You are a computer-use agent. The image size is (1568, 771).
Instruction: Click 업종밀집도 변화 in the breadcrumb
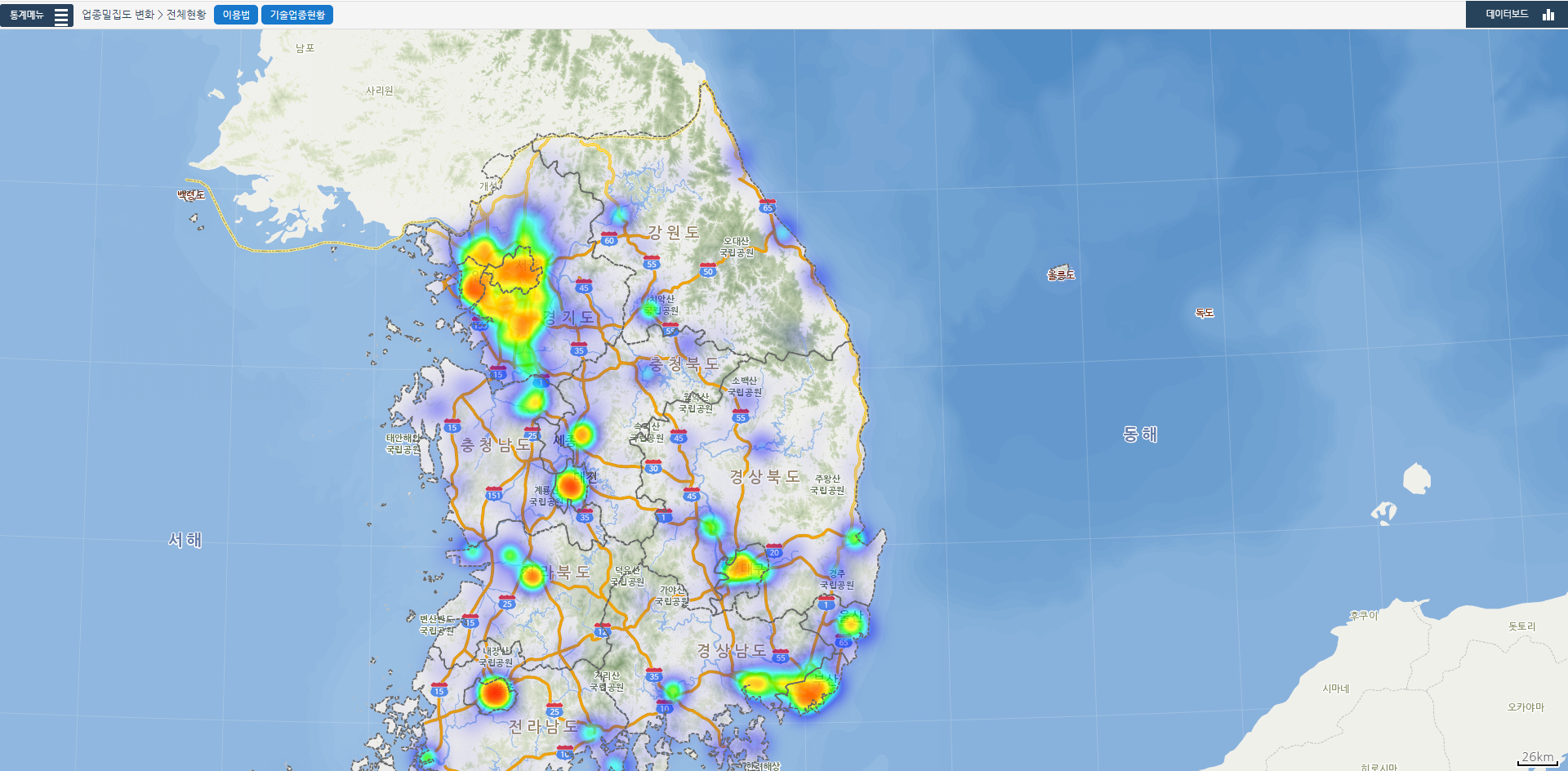[118, 15]
